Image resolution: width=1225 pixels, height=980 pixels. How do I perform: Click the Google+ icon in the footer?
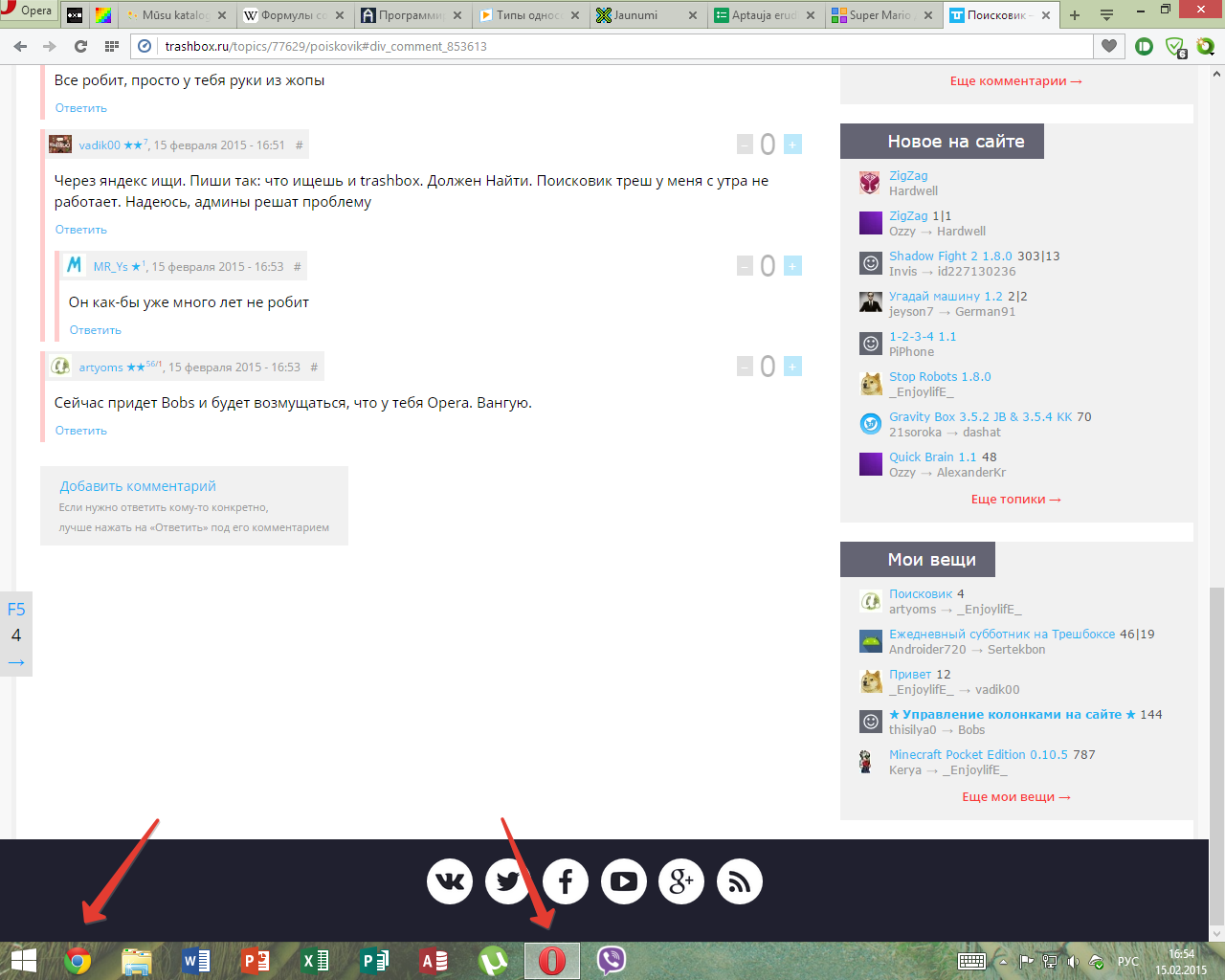click(x=681, y=881)
